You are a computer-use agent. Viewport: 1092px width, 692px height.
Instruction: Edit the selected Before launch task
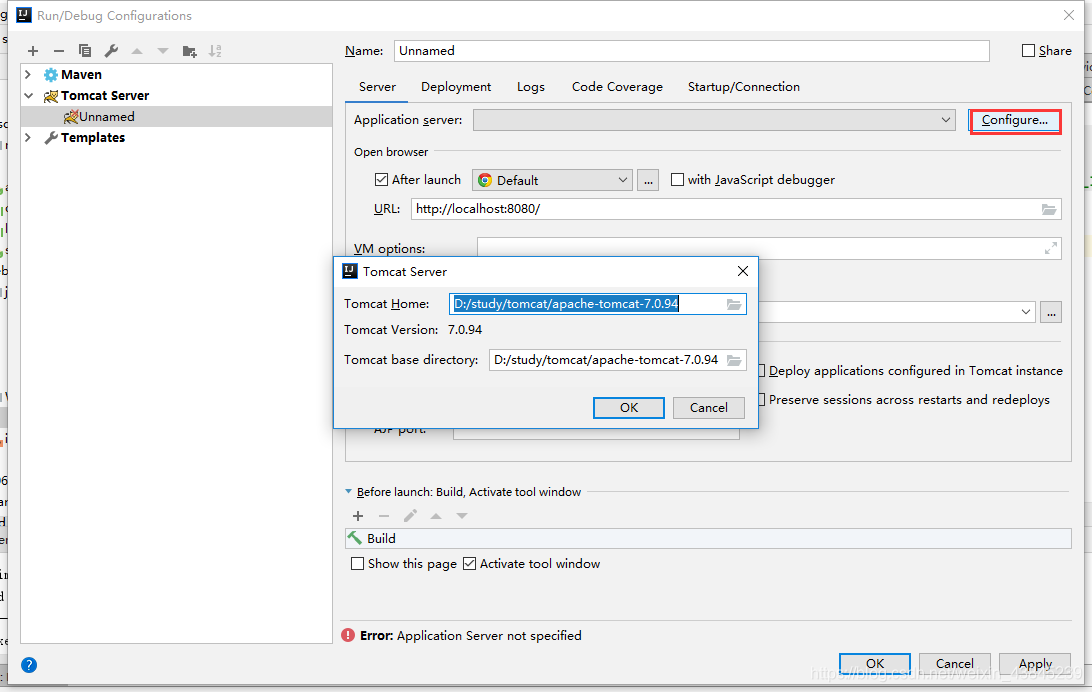410,516
